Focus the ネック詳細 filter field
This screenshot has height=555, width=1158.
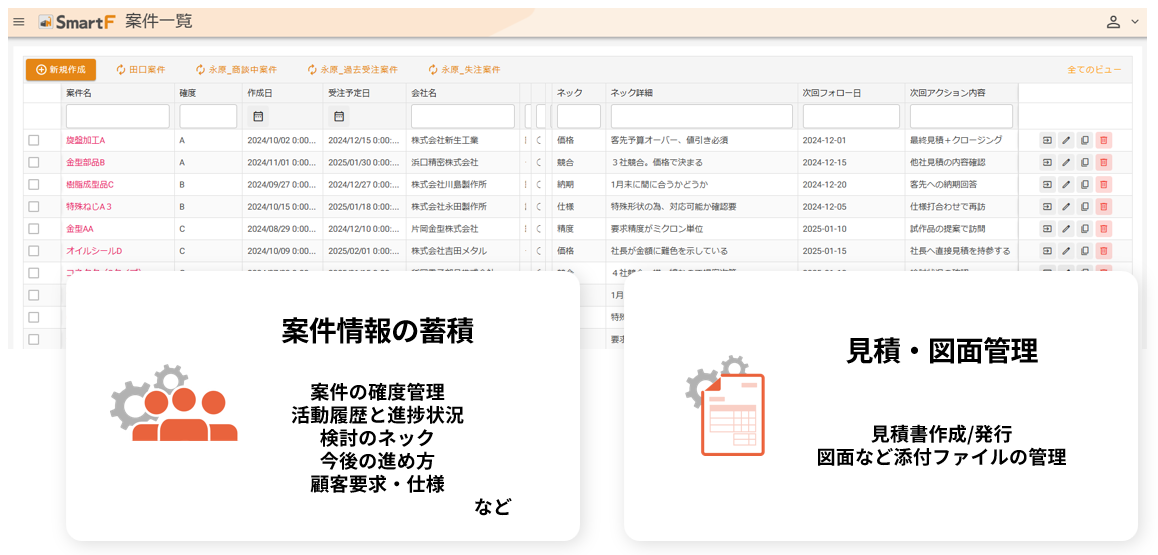click(x=702, y=116)
